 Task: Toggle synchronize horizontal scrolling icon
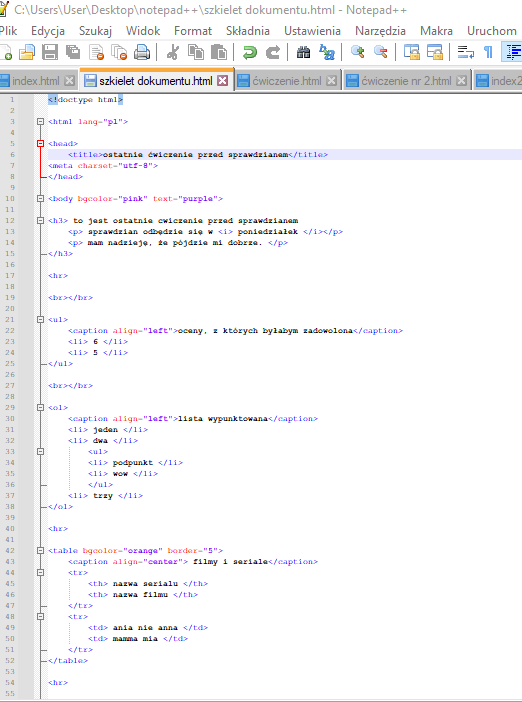(x=434, y=52)
